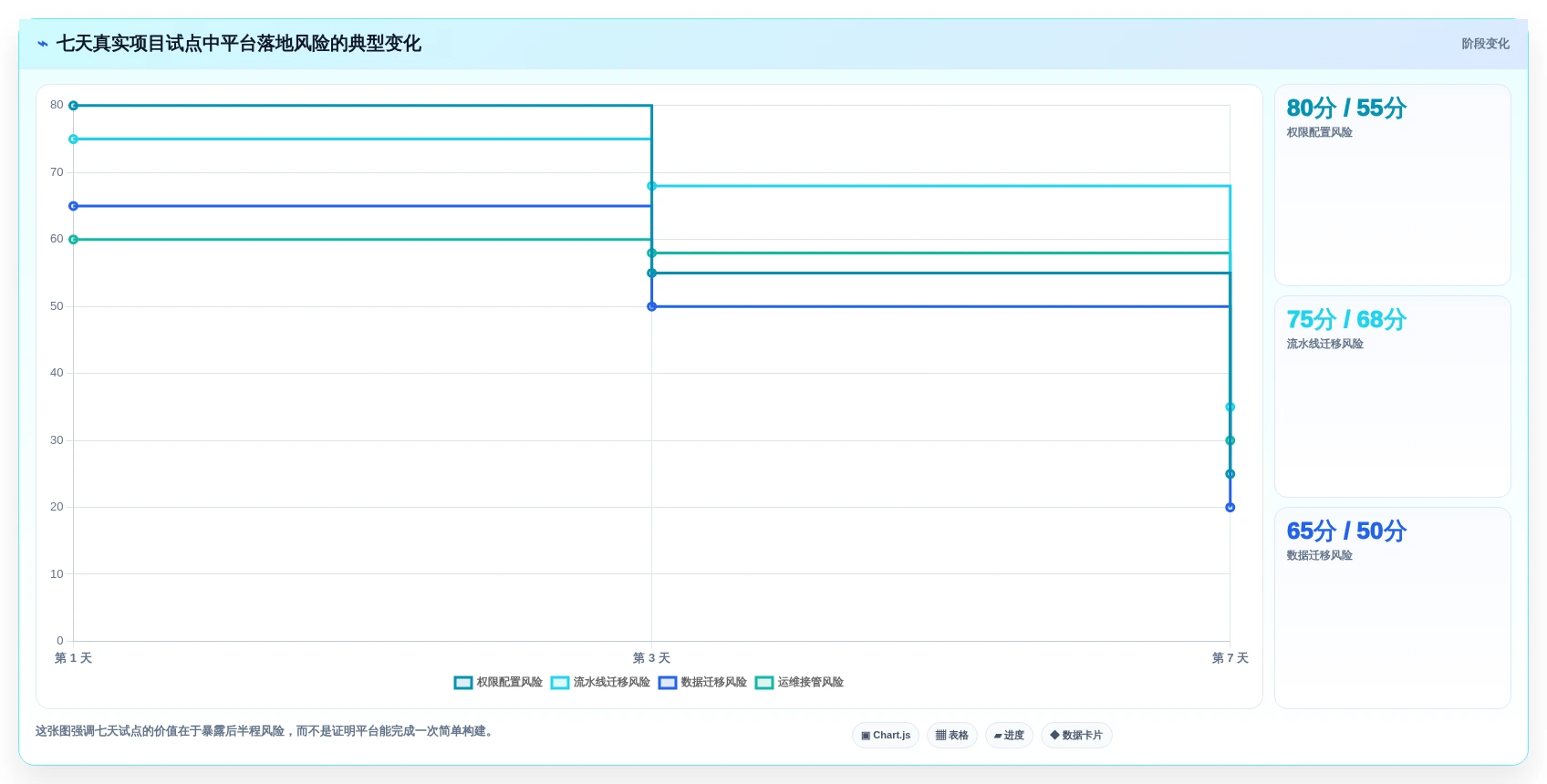This screenshot has height=784, width=1547.
Task: Click the 第 7 天 x-axis label
Action: [1230, 658]
